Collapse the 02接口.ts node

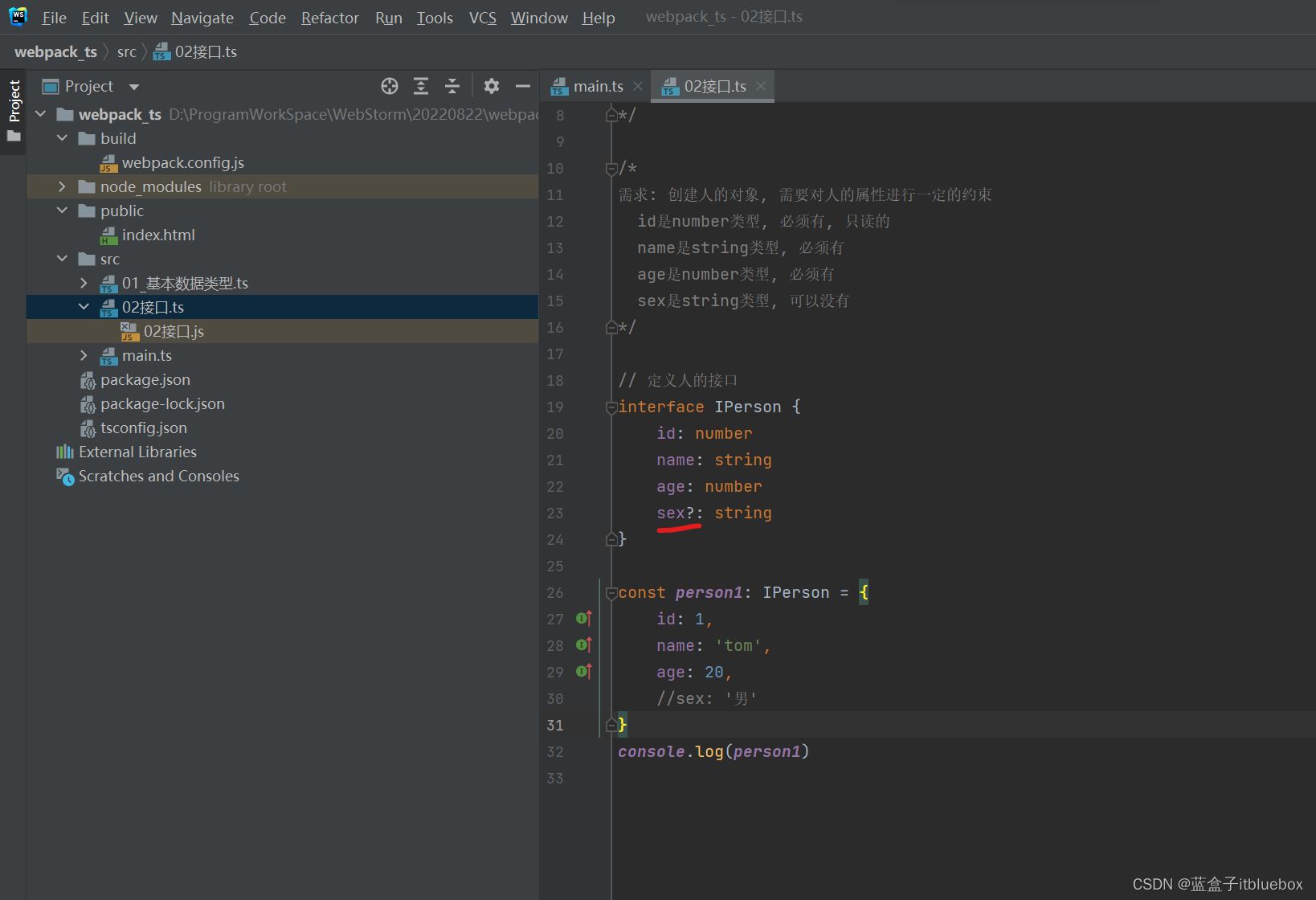(x=84, y=307)
